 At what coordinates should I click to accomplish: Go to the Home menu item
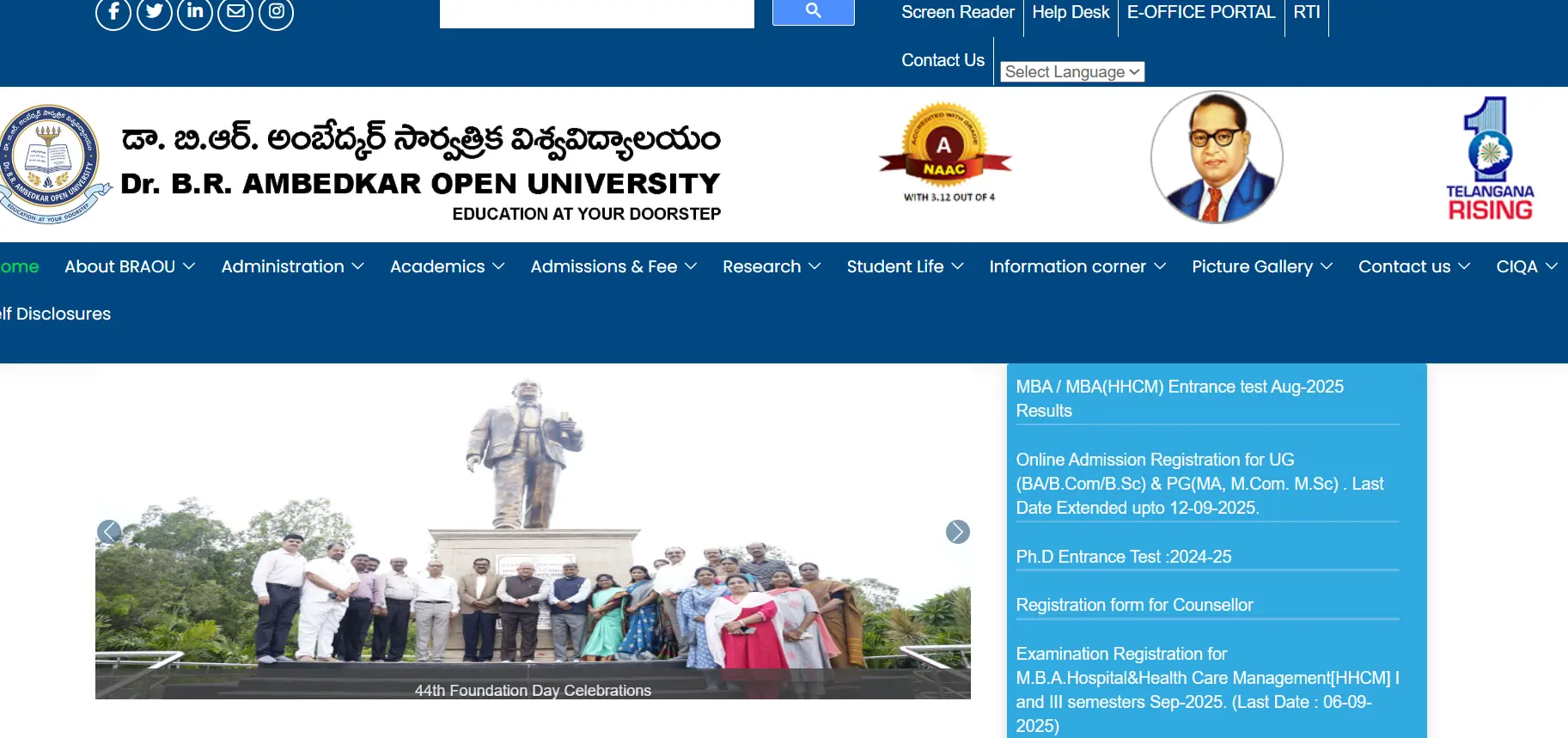point(19,266)
